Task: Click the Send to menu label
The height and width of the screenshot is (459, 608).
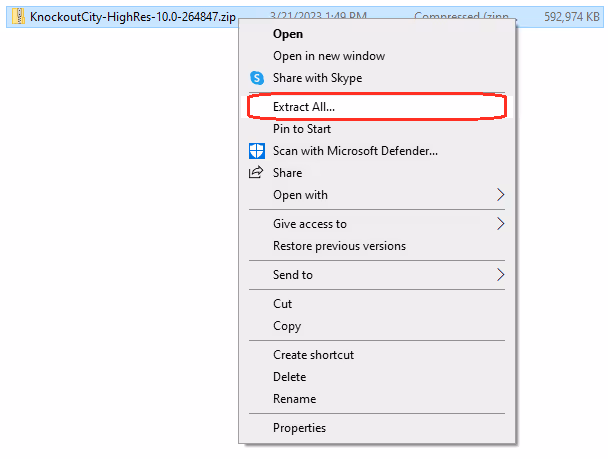Action: (293, 275)
